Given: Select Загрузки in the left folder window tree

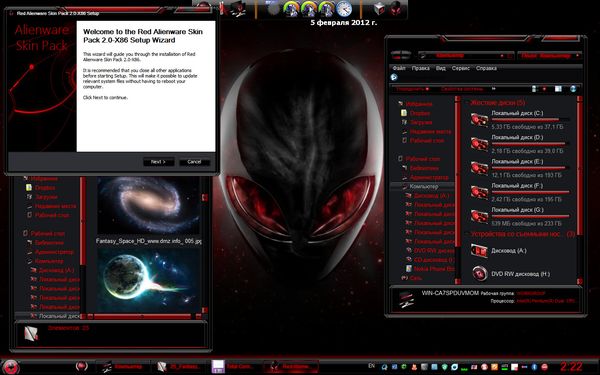Looking at the screenshot, I should [46, 197].
